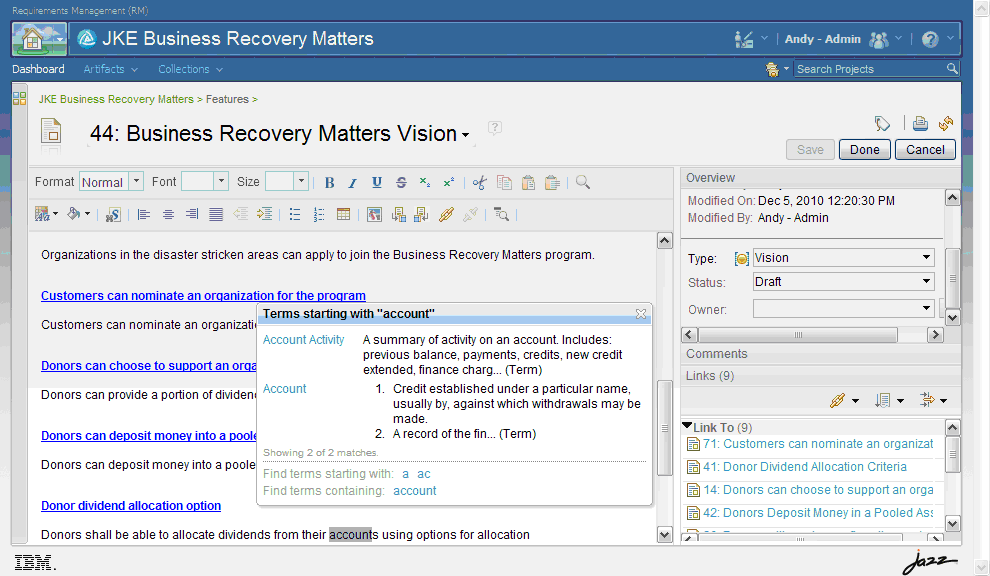
Task: Open the Account Activity term link
Action: pyautogui.click(x=303, y=340)
